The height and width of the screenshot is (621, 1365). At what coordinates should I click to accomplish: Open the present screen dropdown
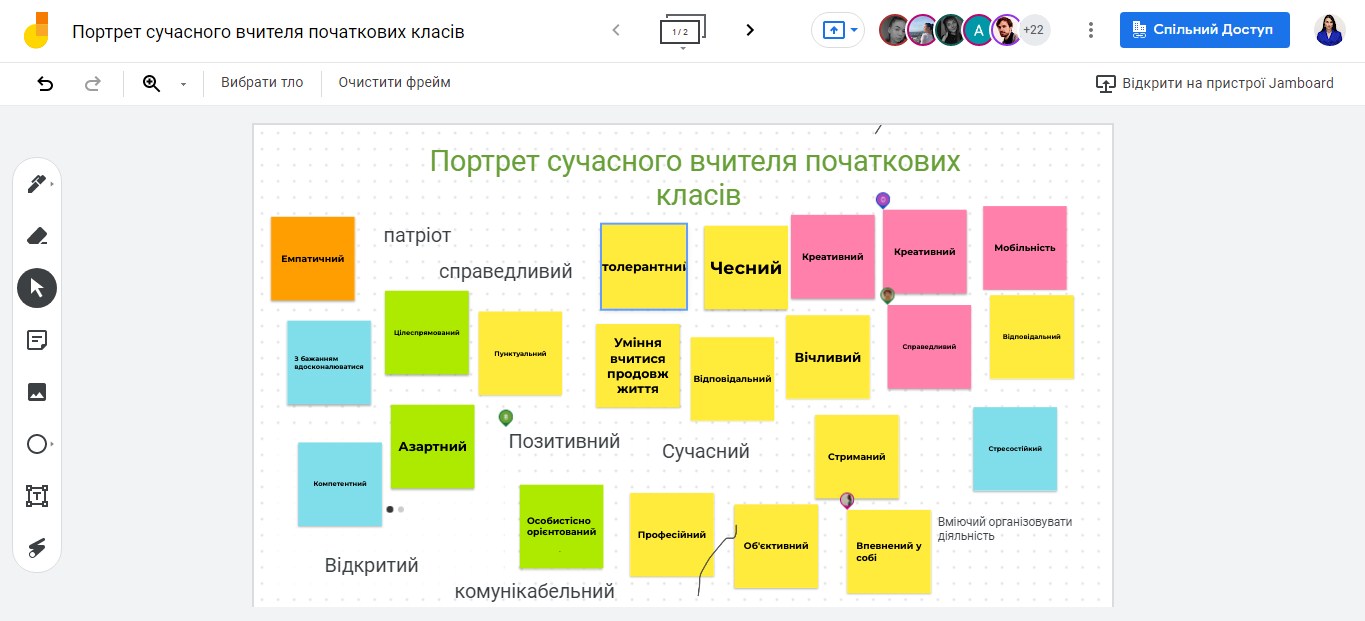click(x=854, y=31)
